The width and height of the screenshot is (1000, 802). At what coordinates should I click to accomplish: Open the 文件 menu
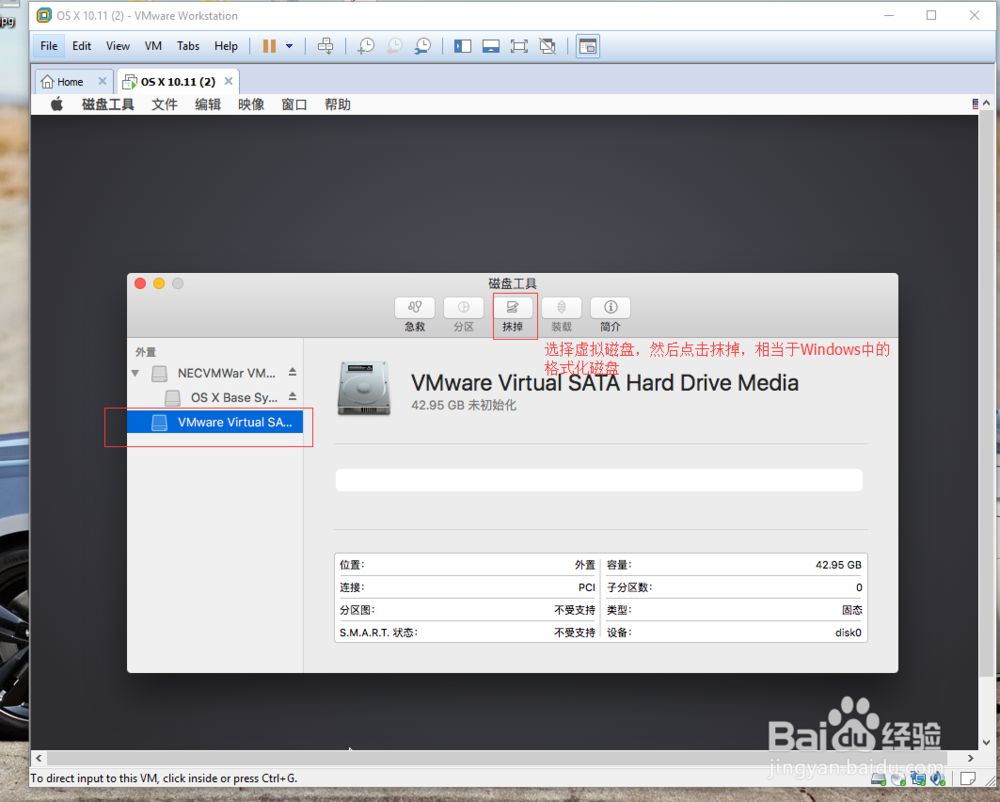[165, 105]
